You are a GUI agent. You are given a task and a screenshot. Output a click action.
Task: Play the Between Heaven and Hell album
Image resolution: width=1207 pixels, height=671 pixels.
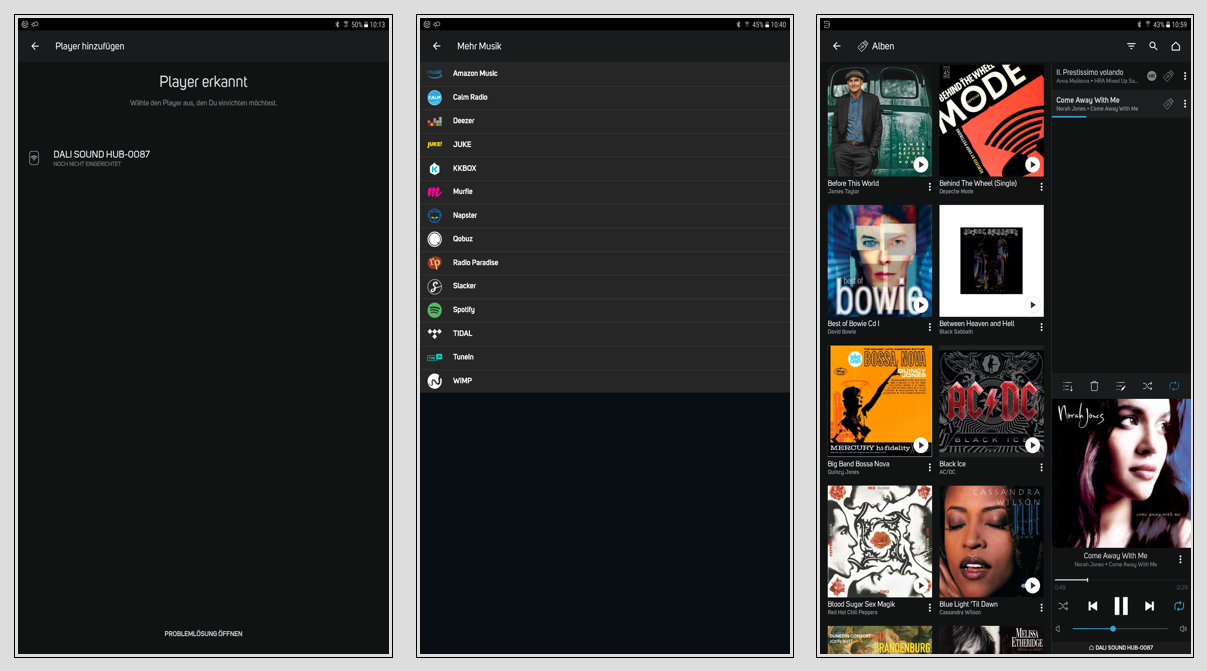(1032, 305)
